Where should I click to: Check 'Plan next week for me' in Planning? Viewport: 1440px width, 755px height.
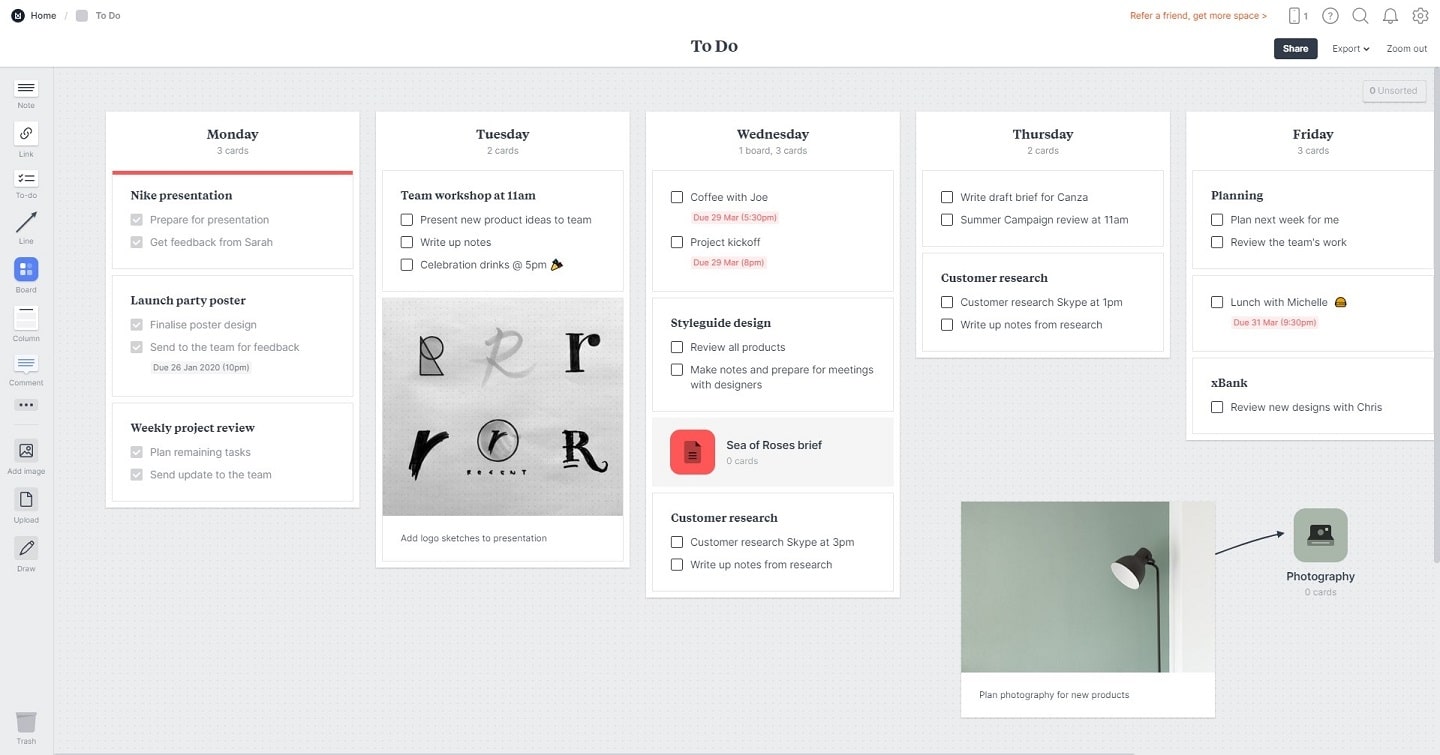[1217, 219]
